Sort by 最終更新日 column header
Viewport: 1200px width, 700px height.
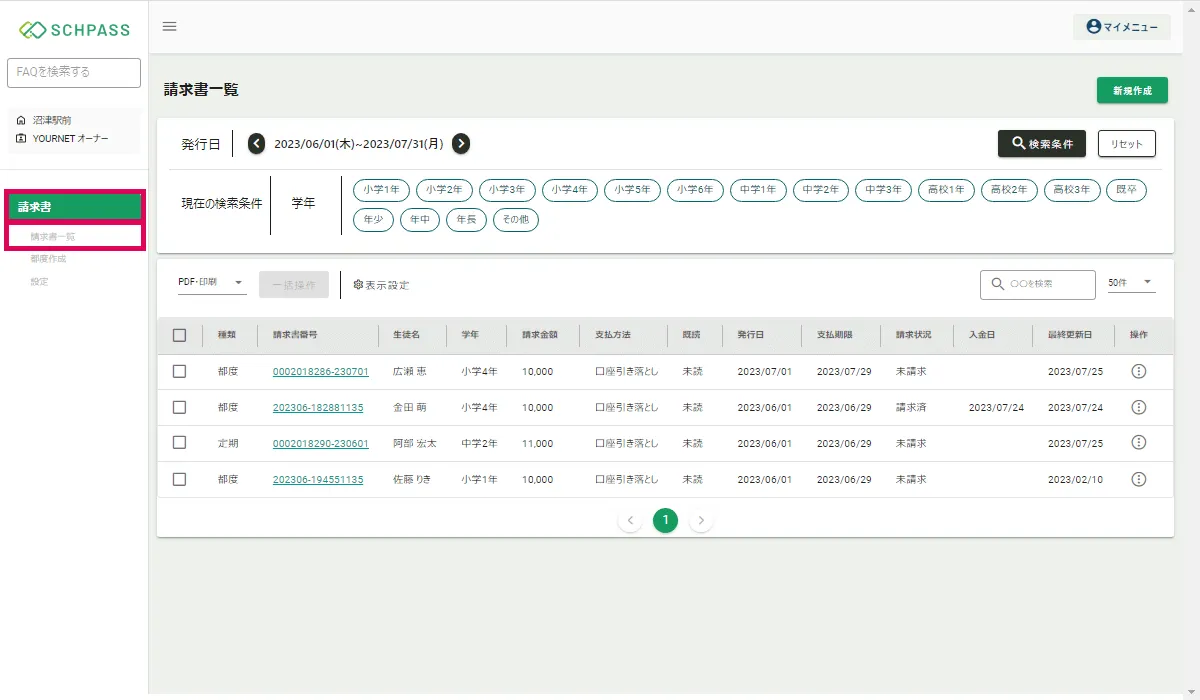point(1070,335)
